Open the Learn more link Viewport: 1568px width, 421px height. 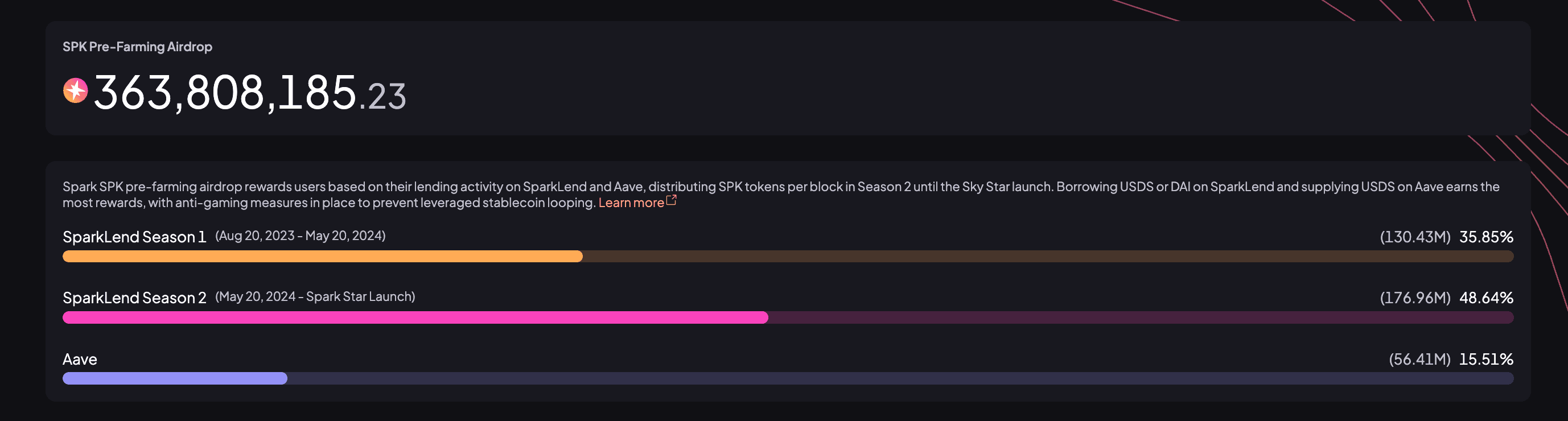click(631, 203)
